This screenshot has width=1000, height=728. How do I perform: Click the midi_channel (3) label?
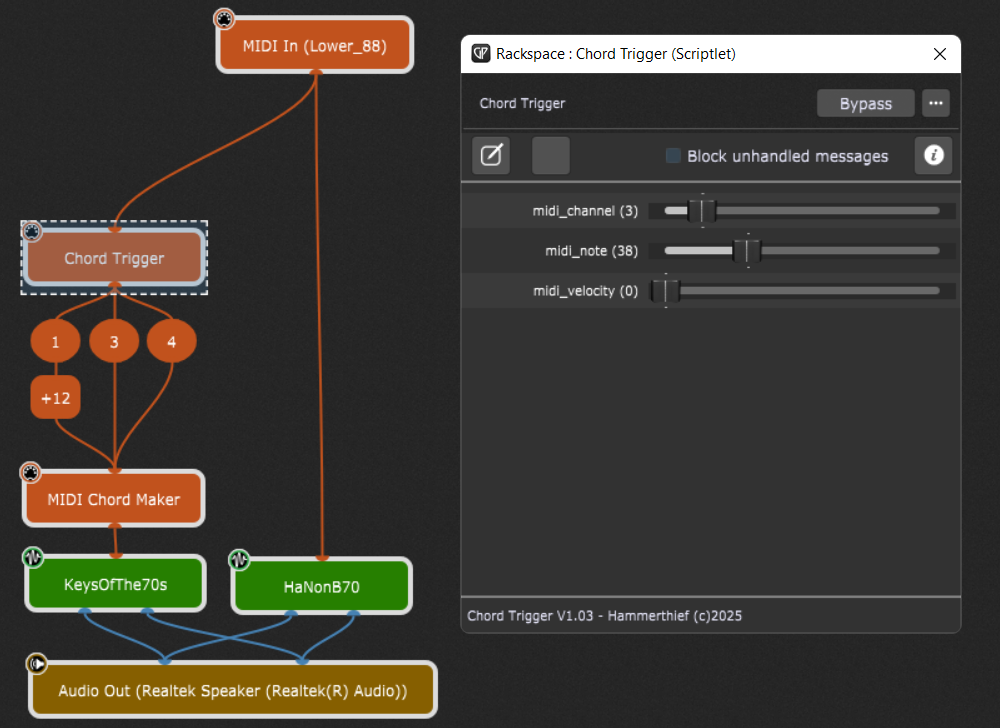tap(585, 211)
